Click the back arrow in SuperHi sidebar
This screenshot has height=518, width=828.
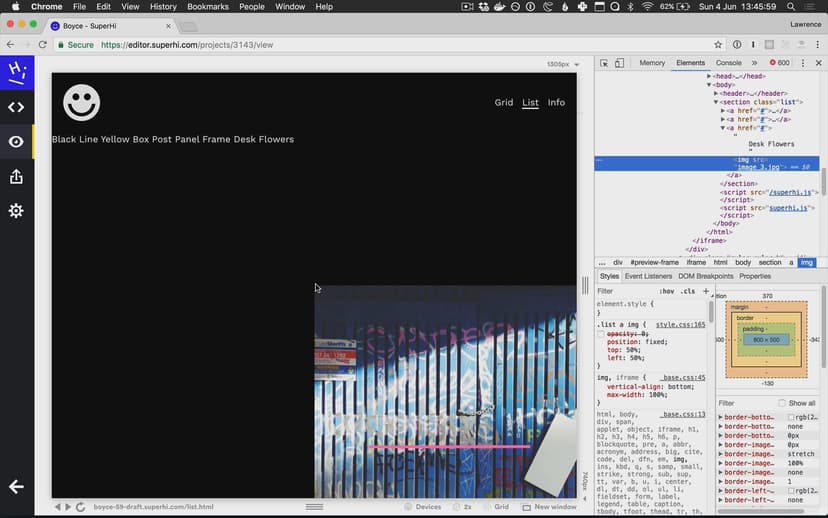[16, 487]
